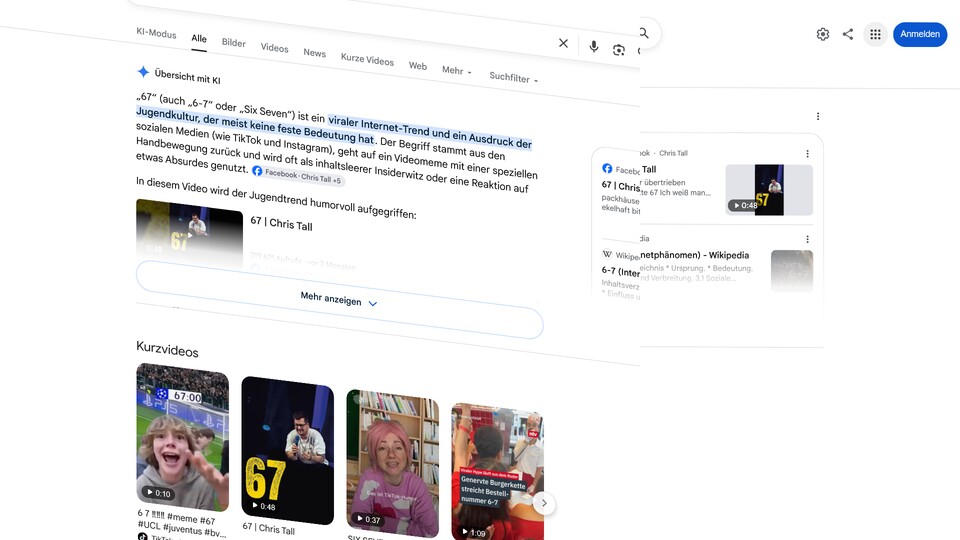Screen dimensions: 960x540
Task: Select the Alle tab
Action: 199,39
